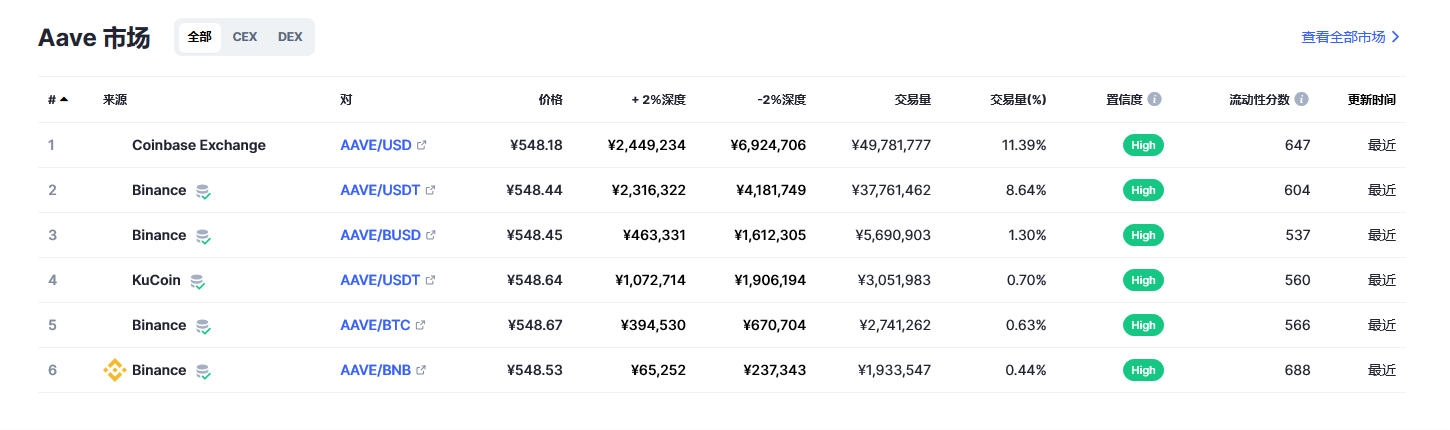Click the price ¥548.18

pyautogui.click(x=536, y=145)
